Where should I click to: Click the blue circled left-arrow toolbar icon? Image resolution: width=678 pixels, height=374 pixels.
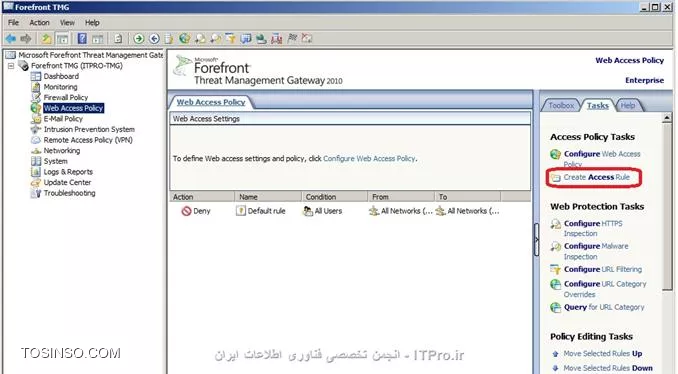coord(154,38)
